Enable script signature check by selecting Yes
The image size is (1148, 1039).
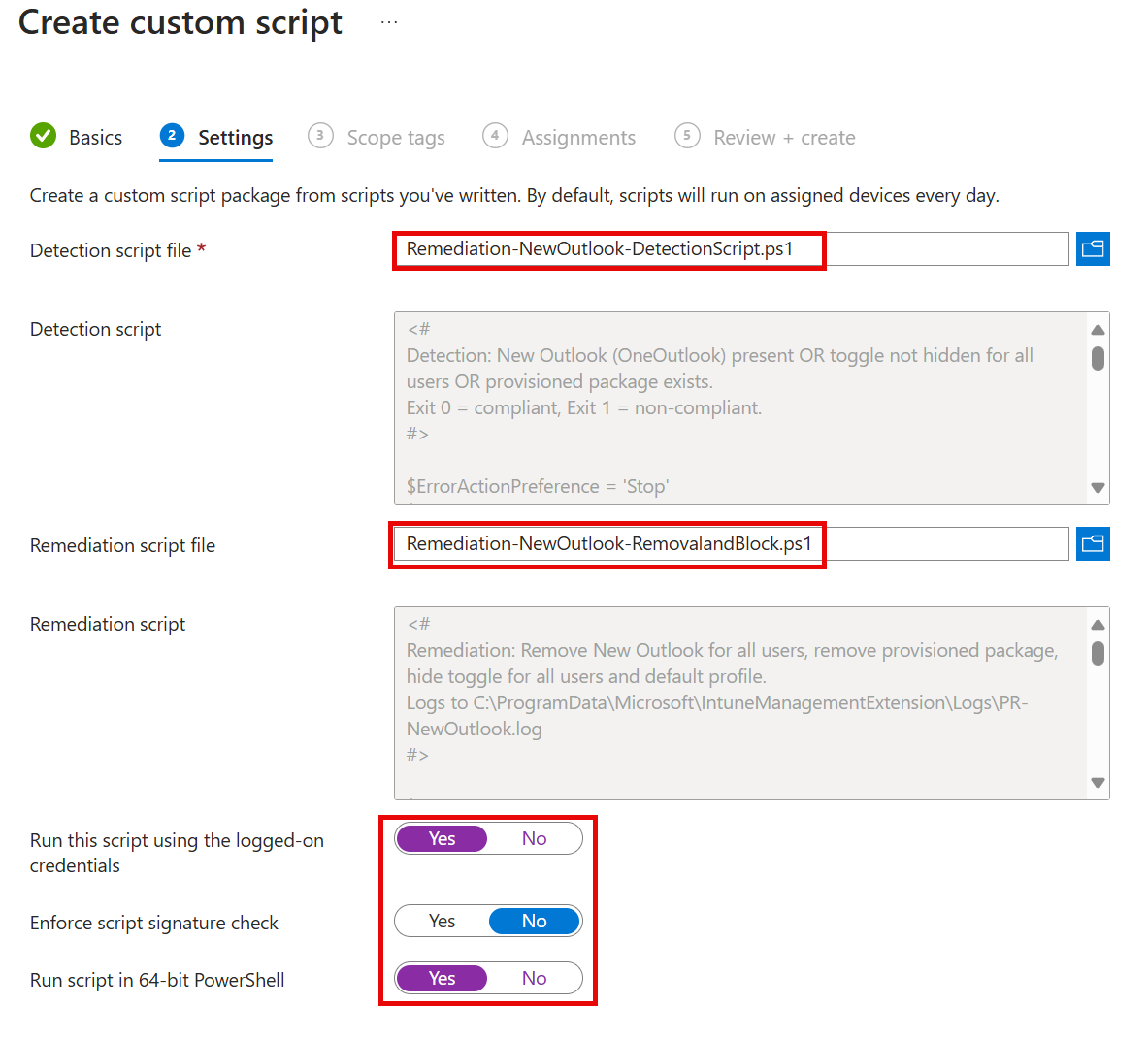coord(442,921)
